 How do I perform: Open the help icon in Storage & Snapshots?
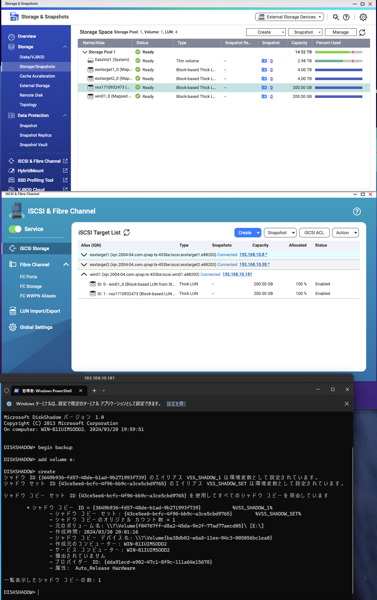click(x=346, y=17)
